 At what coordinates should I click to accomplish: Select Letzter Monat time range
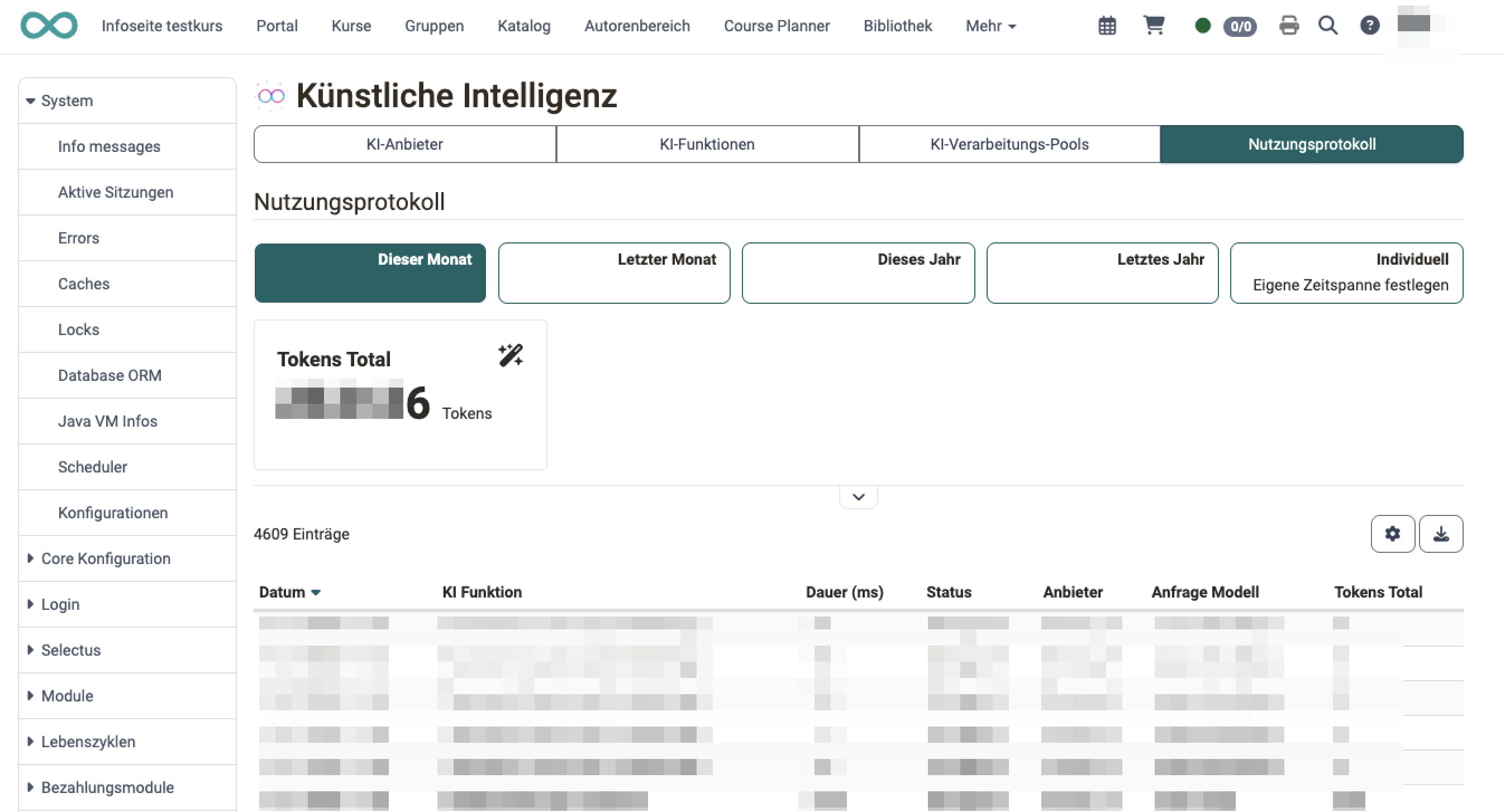614,273
